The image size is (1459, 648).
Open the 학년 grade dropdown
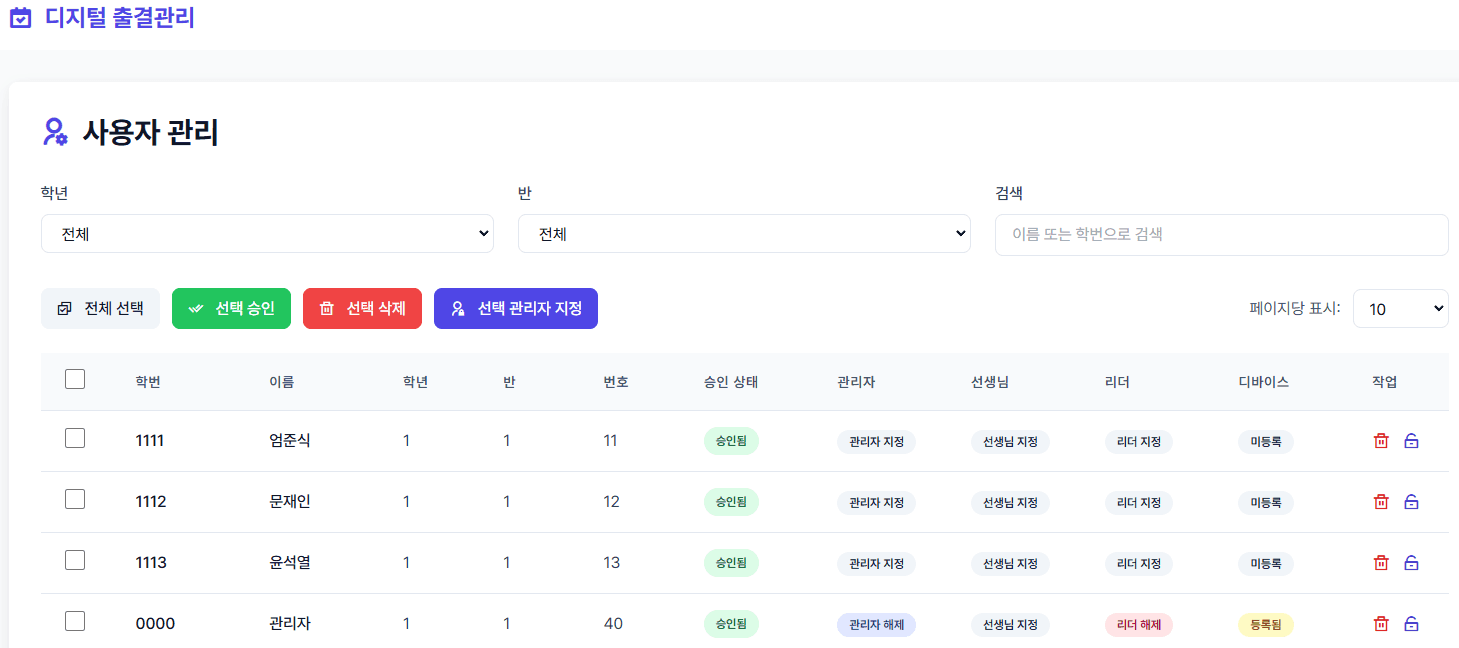point(267,234)
